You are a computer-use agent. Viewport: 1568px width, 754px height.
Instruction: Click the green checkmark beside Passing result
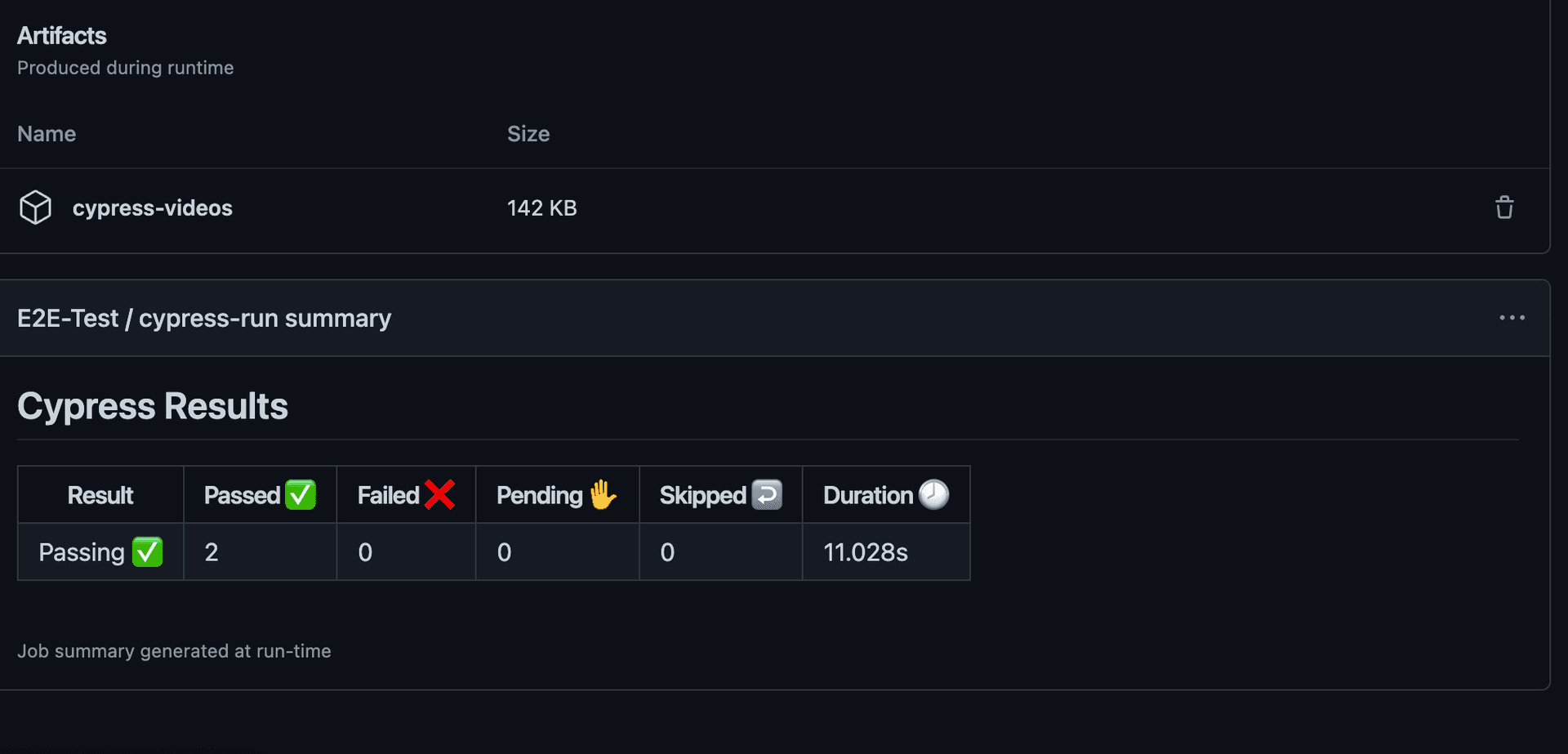coord(148,552)
